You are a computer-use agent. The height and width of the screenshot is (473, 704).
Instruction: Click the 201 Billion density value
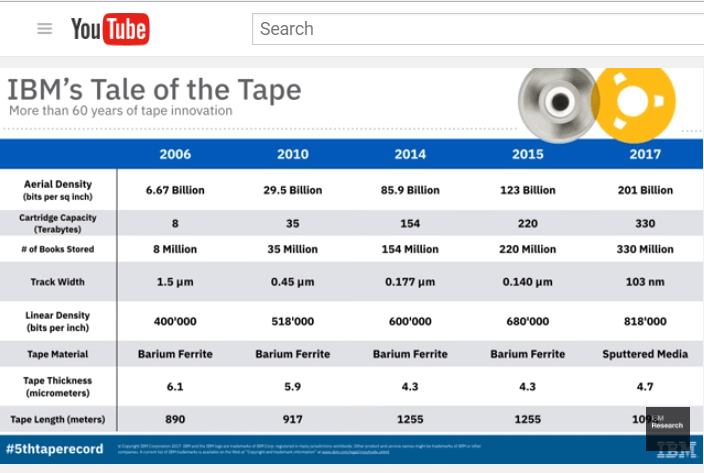pos(645,190)
